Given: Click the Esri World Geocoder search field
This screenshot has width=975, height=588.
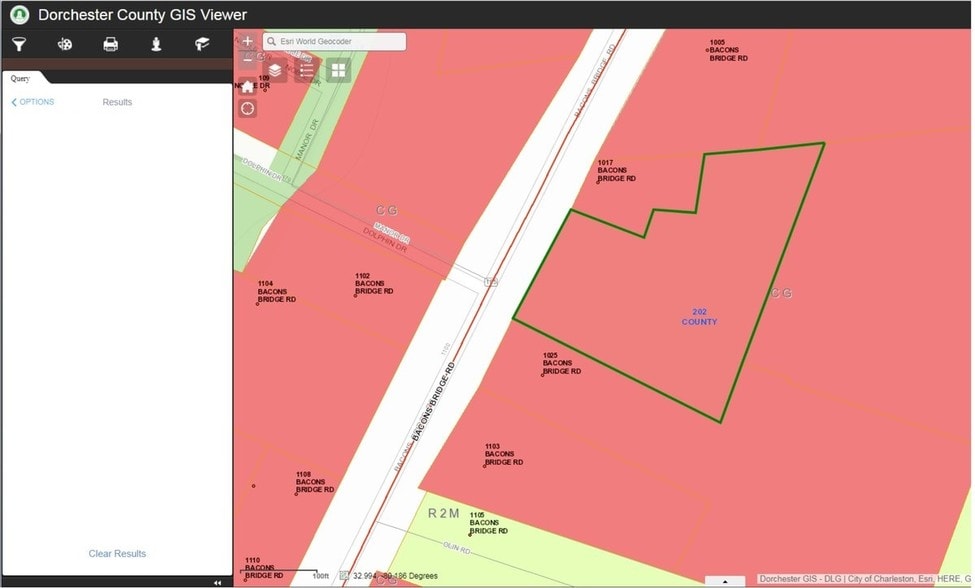Looking at the screenshot, I should click(335, 42).
